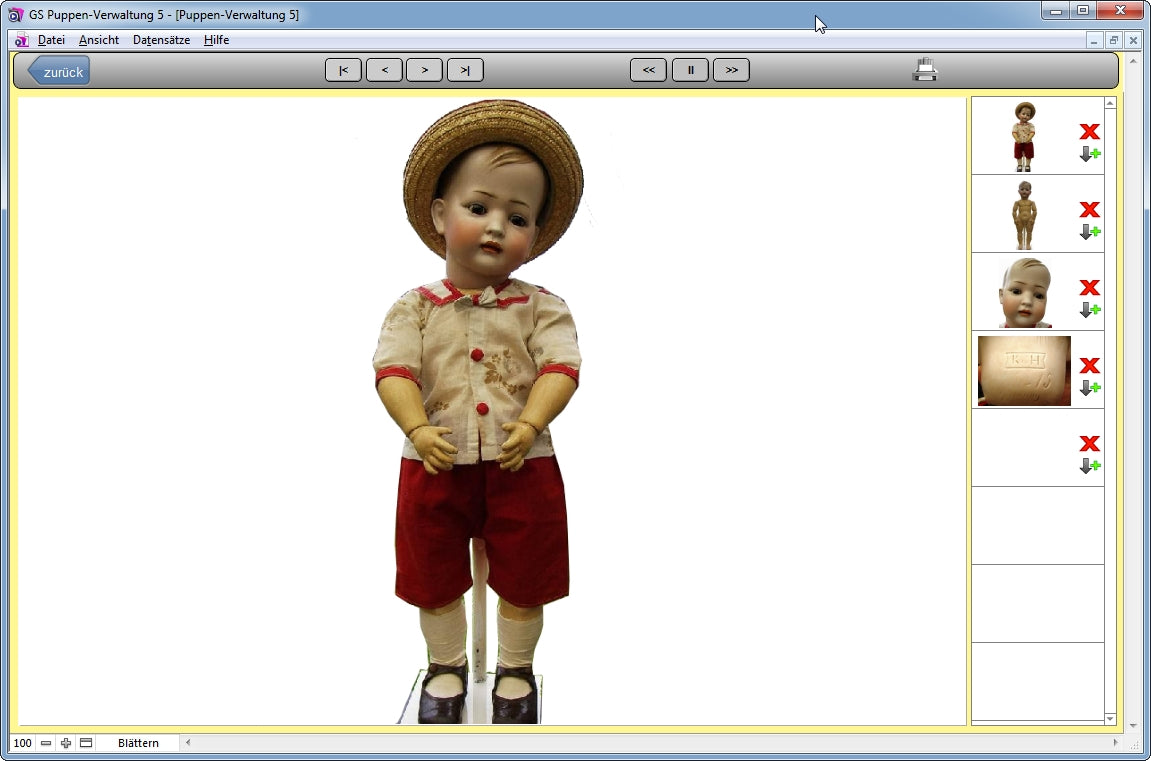Jump to the first record
The width and height of the screenshot is (1151, 761).
point(343,70)
